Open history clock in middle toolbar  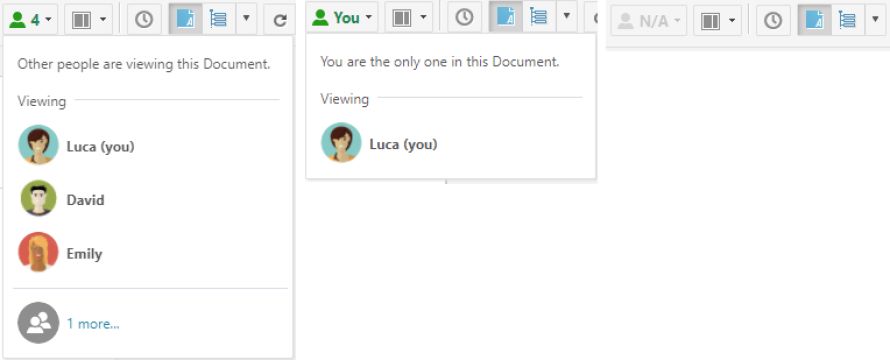click(464, 18)
